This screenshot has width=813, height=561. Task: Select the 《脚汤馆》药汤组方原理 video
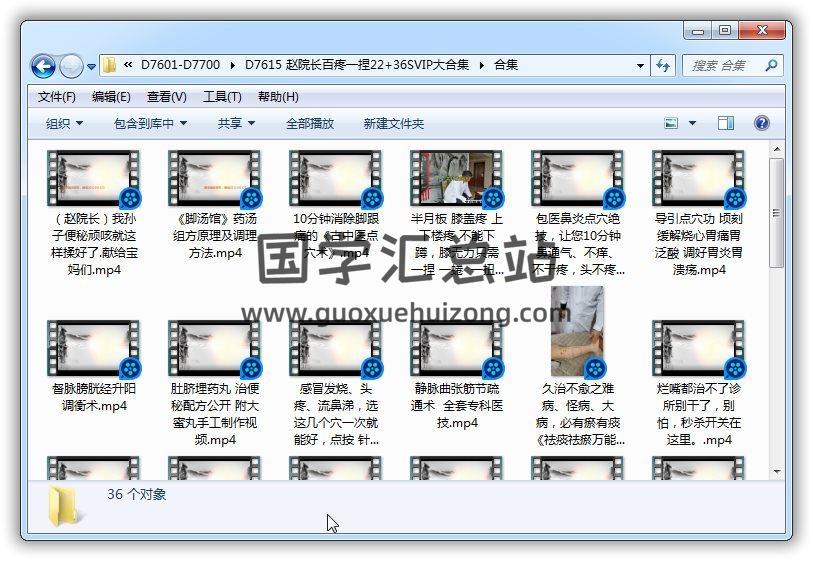215,178
